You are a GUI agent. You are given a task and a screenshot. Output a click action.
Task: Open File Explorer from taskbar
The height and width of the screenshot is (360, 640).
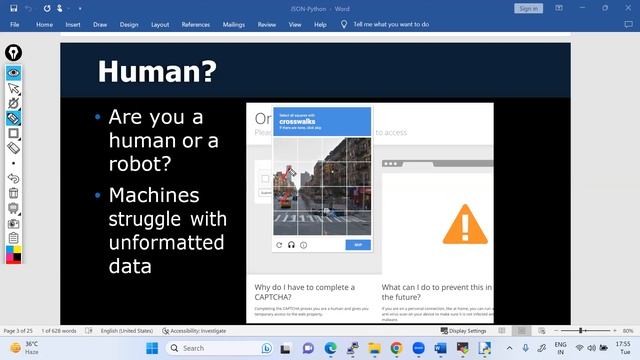tap(374, 348)
